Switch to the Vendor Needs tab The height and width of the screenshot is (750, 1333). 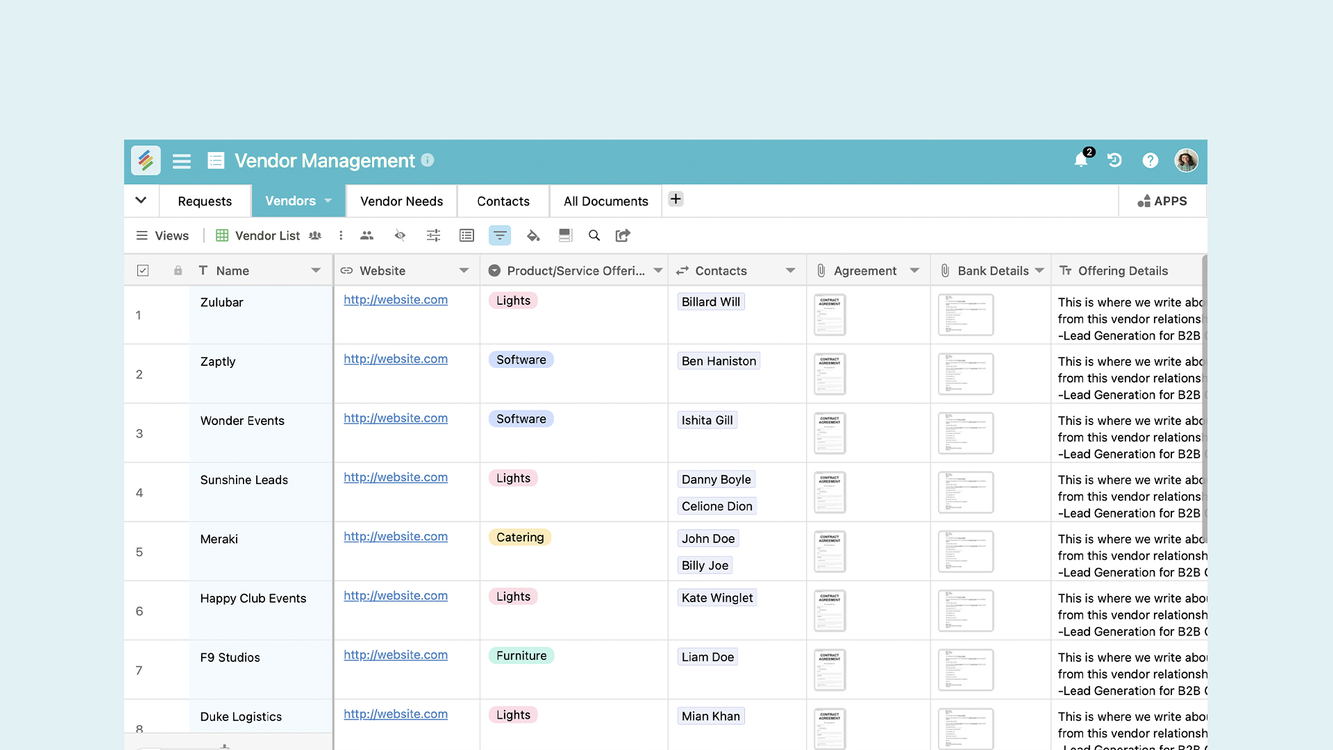click(x=401, y=201)
